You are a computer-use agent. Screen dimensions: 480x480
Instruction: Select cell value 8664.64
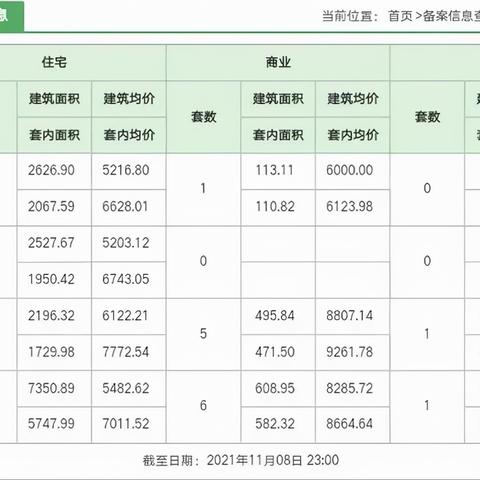pyautogui.click(x=349, y=424)
